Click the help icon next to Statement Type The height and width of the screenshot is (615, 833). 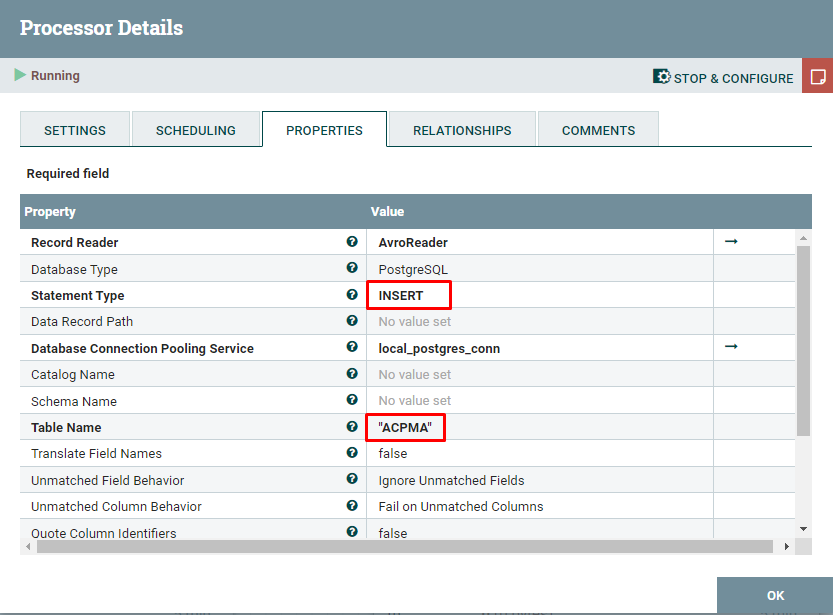[349, 295]
